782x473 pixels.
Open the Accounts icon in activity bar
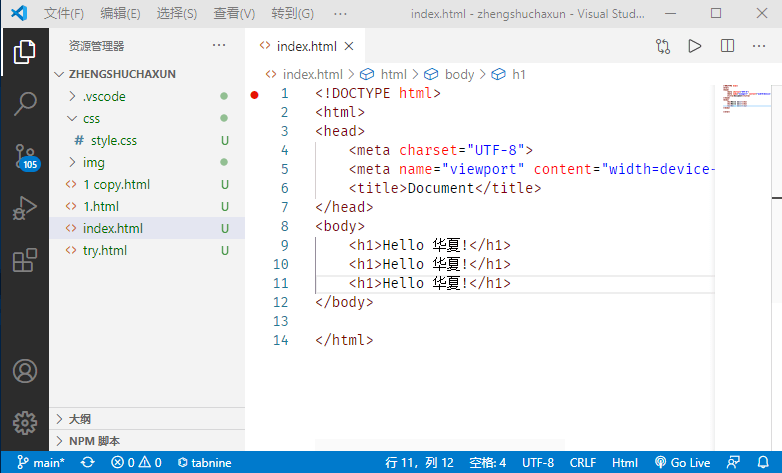coord(24,371)
